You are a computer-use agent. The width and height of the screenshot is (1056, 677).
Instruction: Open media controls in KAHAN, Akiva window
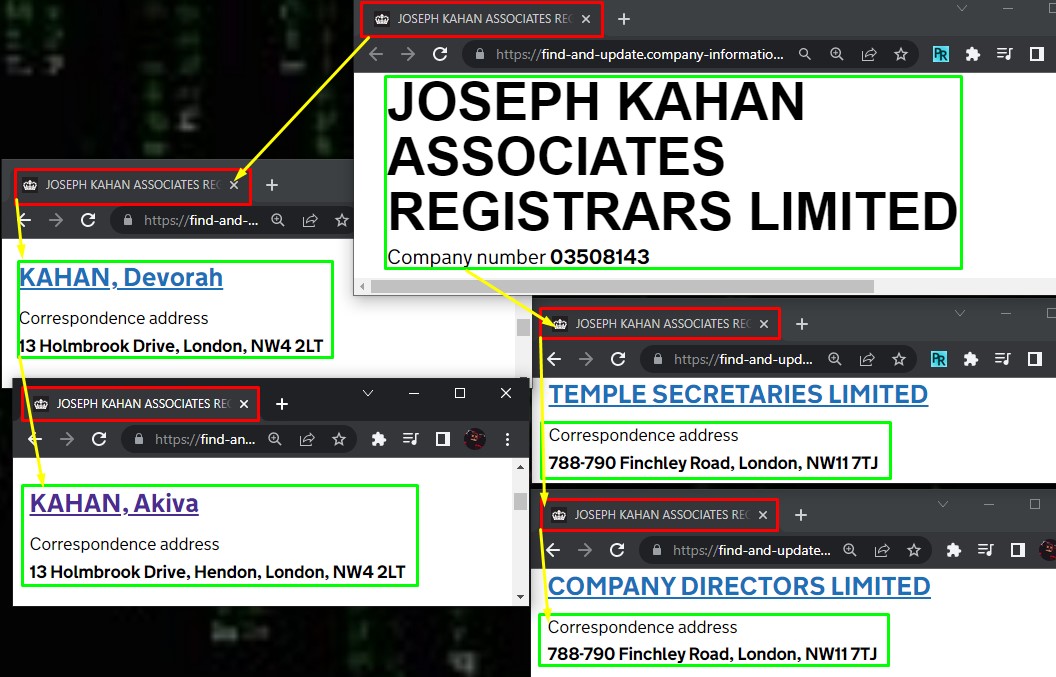(x=410, y=439)
